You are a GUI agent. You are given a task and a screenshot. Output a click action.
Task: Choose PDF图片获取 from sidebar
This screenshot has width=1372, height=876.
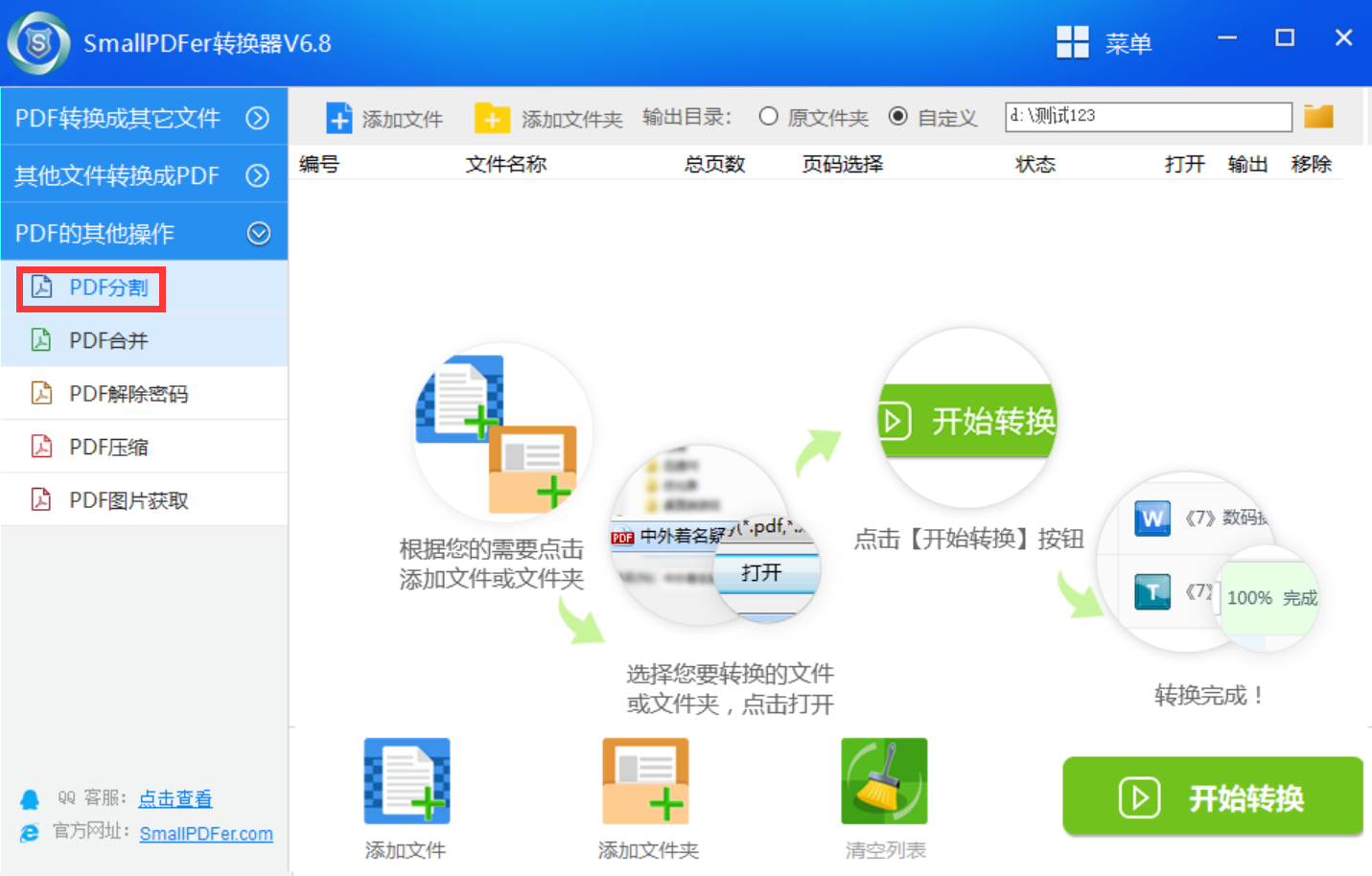[144, 499]
